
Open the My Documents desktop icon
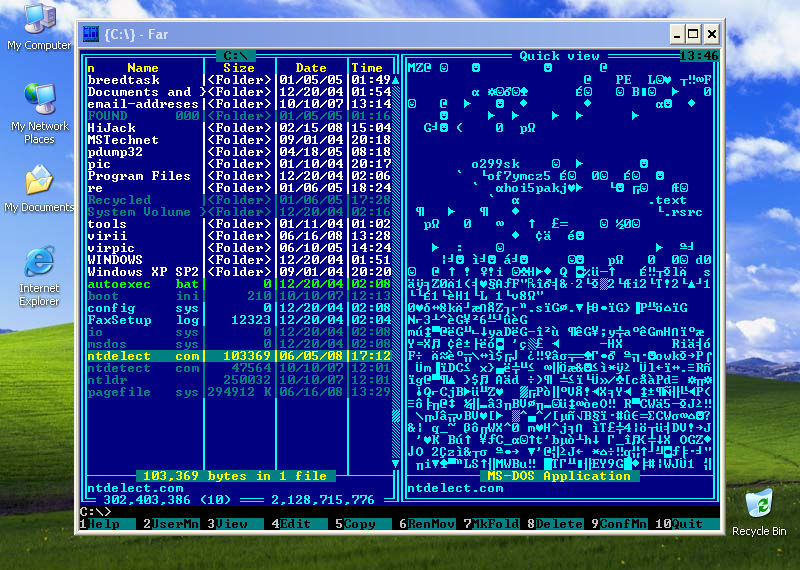39,188
